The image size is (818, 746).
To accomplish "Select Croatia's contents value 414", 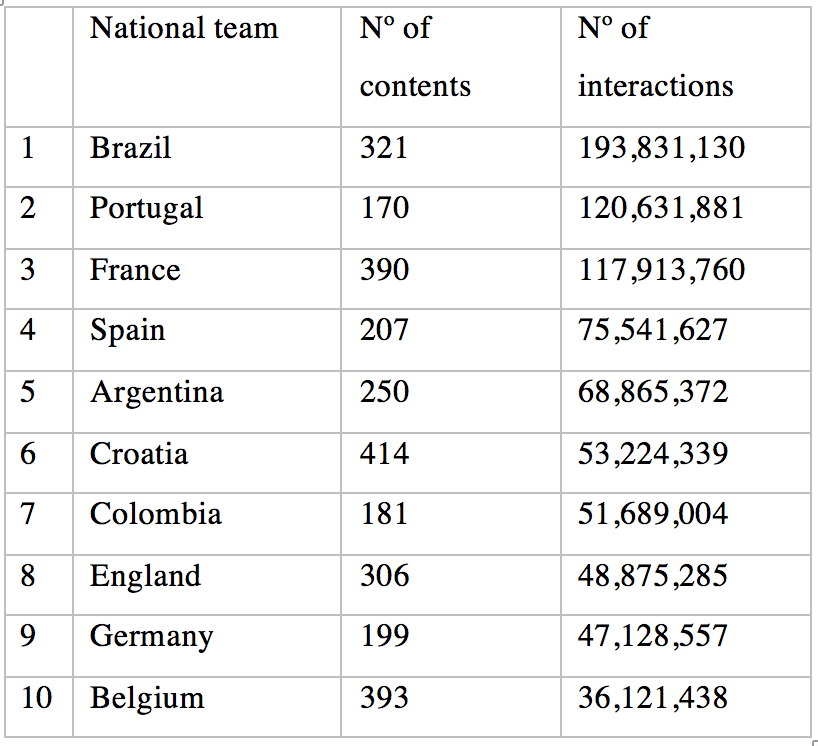I will click(x=451, y=463).
